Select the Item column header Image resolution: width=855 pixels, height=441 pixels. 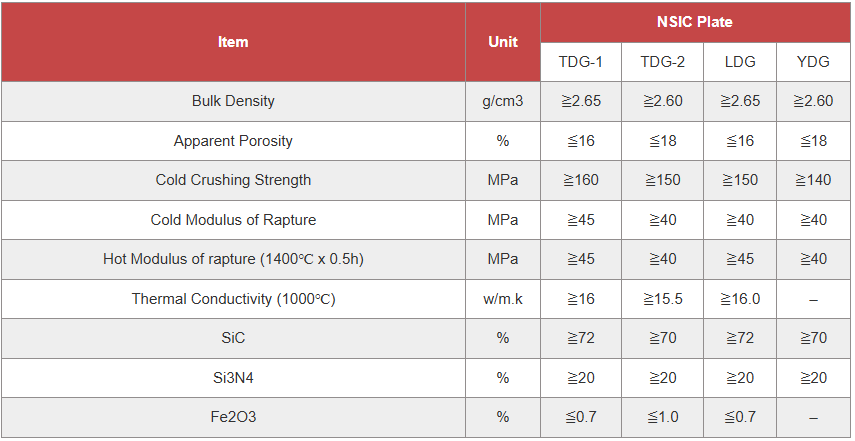click(233, 42)
